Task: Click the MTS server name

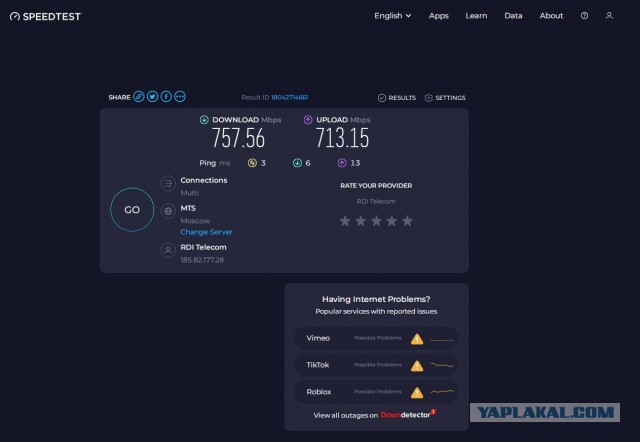Action: 188,208
